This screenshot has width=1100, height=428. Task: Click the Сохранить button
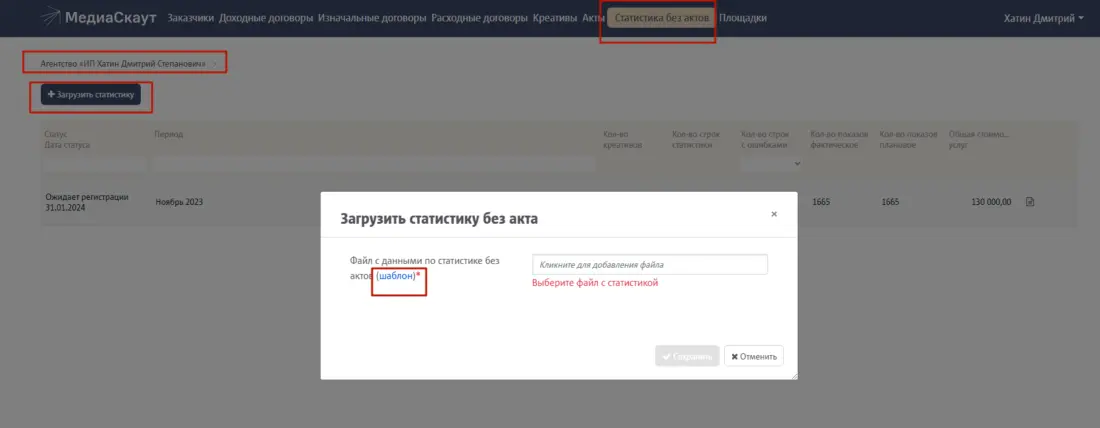(687, 356)
